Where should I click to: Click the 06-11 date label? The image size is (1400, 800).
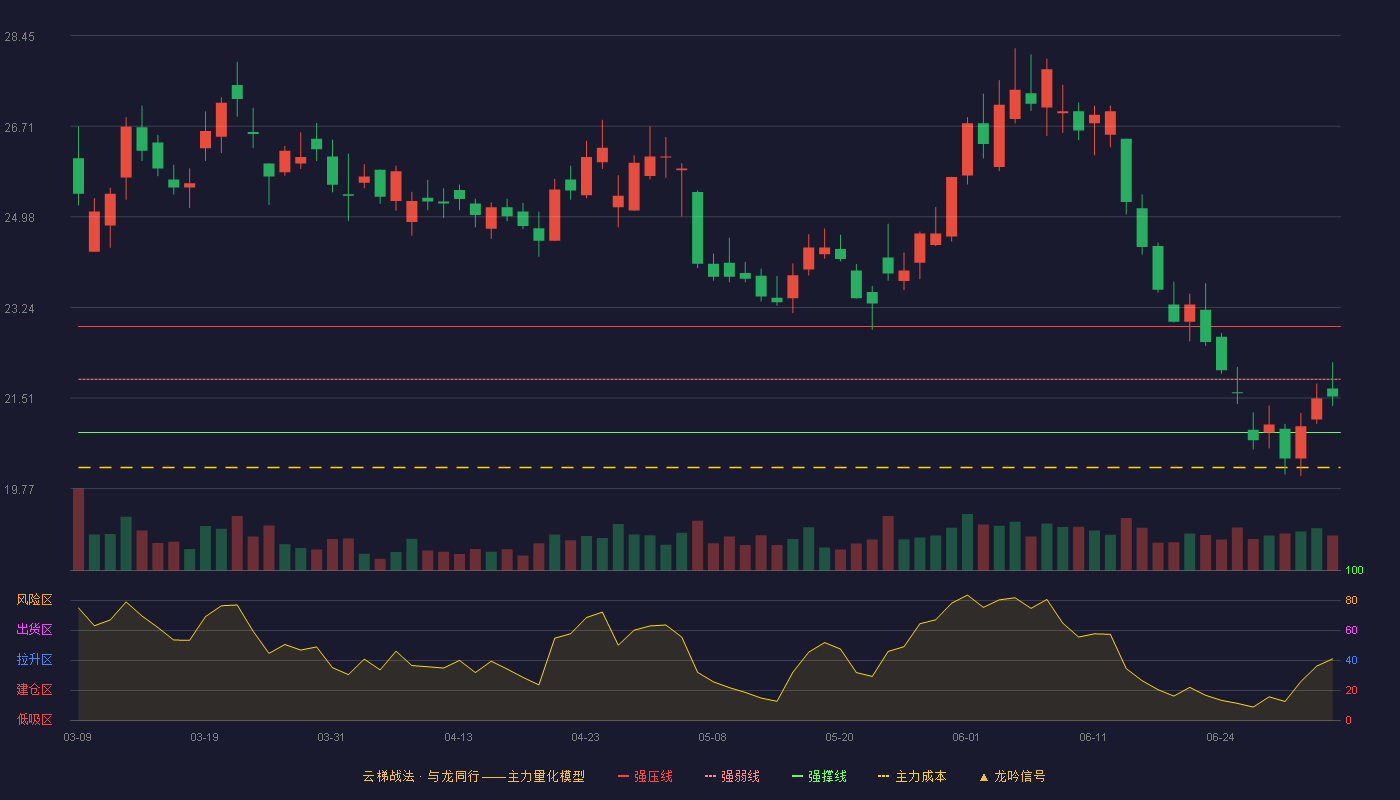[1093, 737]
